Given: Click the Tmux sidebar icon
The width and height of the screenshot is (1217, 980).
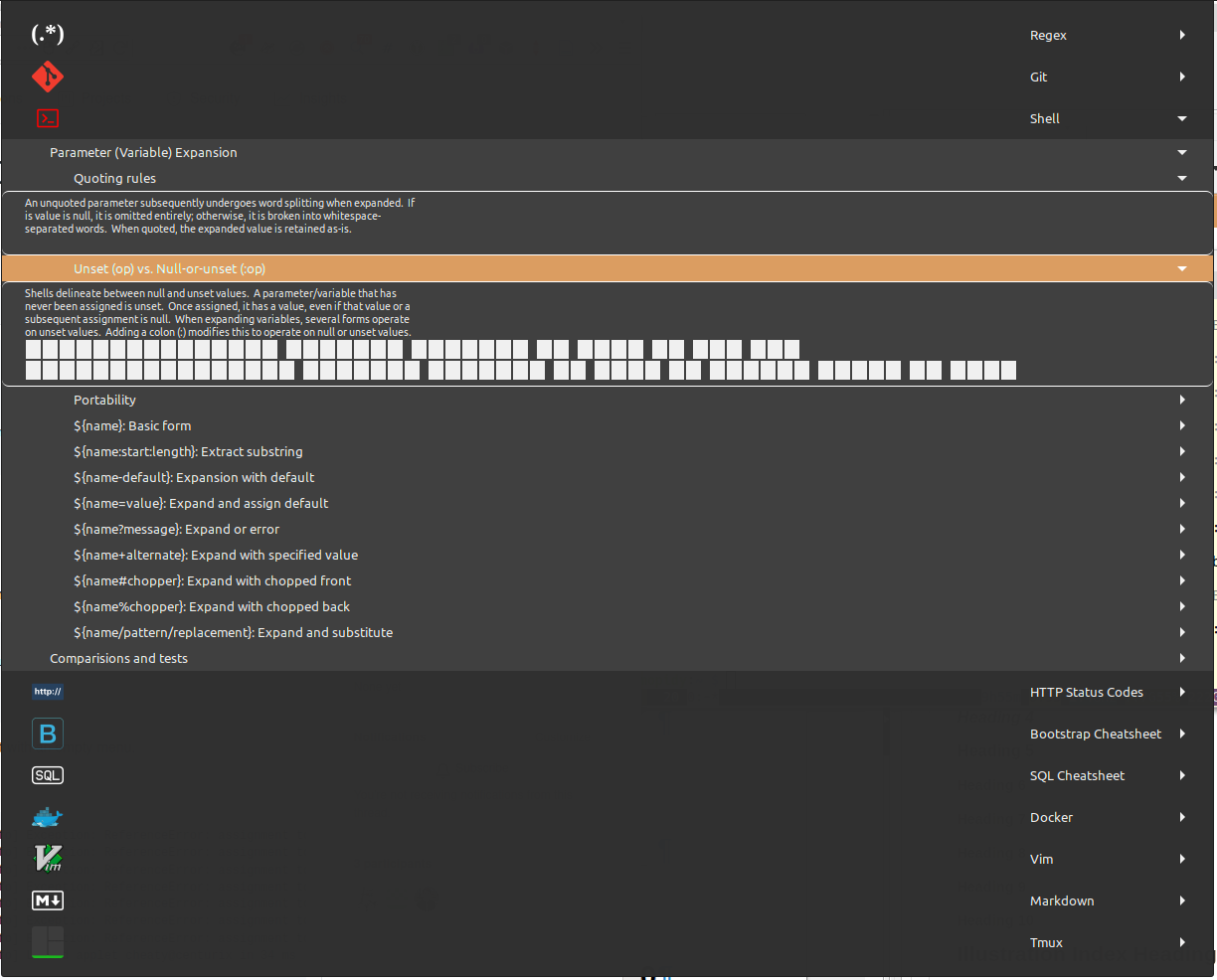Looking at the screenshot, I should [x=47, y=941].
